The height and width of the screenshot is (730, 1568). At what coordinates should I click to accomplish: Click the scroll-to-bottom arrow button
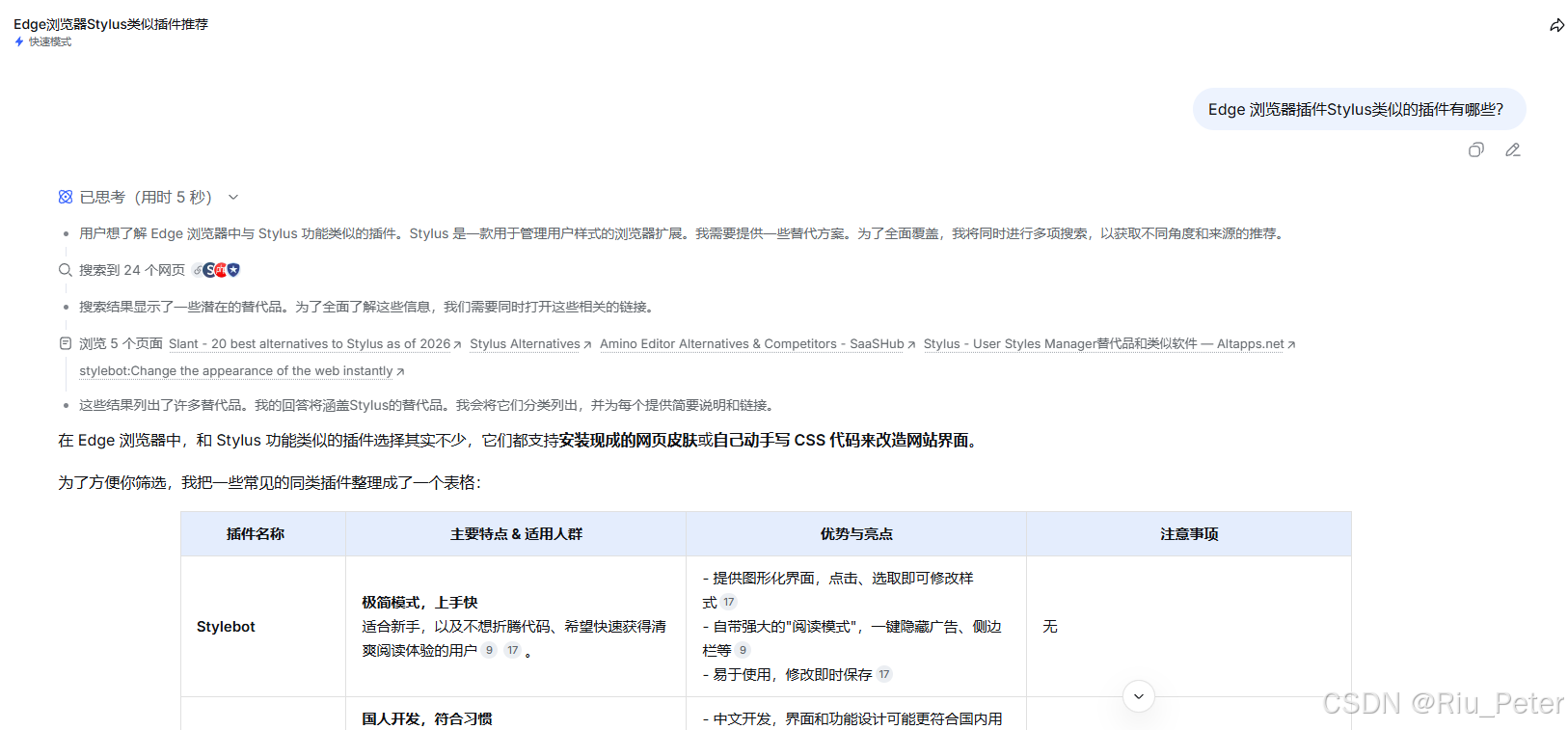click(x=1139, y=696)
